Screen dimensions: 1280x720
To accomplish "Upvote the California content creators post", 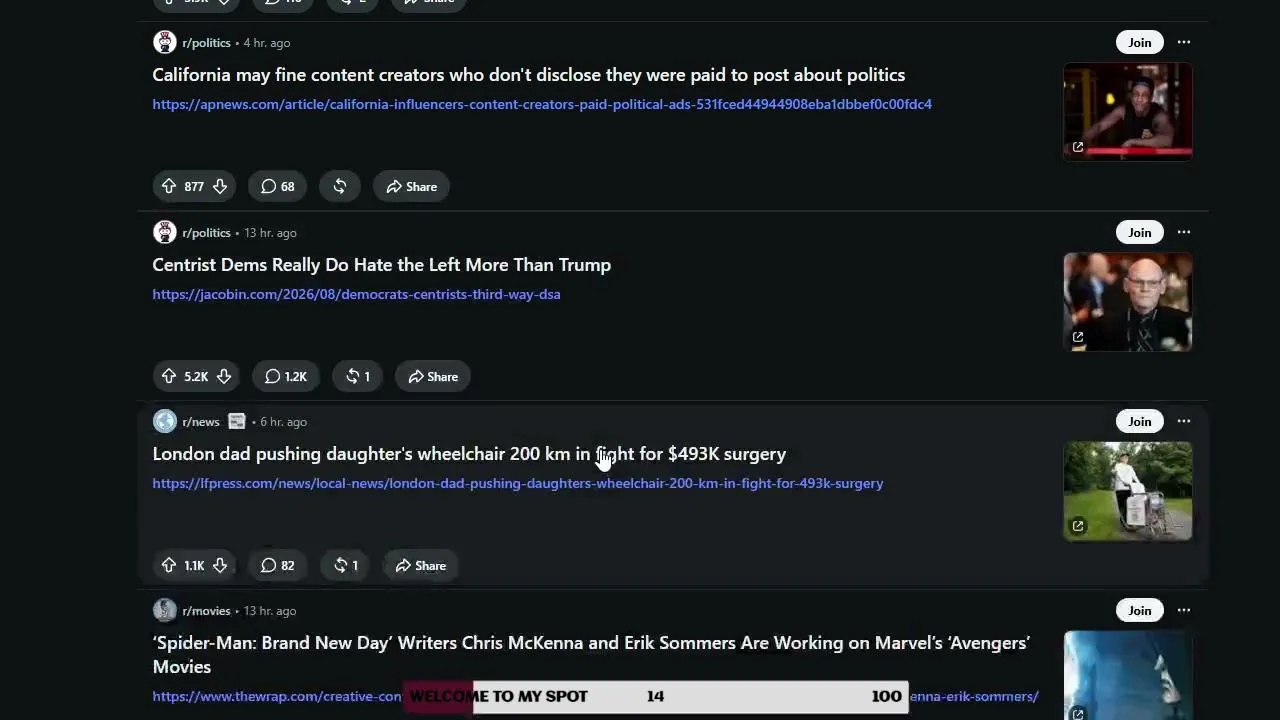I will click(169, 186).
